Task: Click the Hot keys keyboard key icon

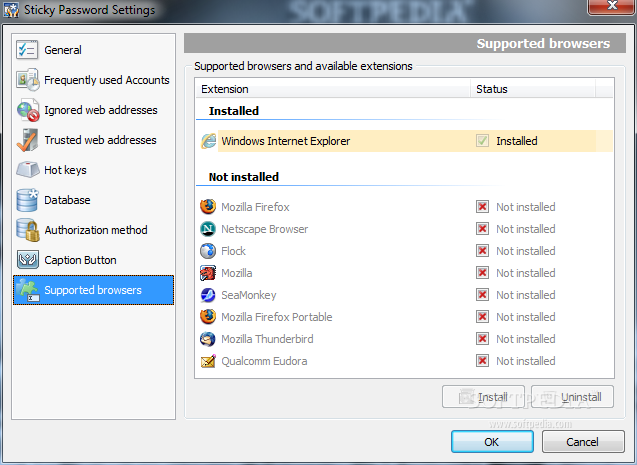Action: pyautogui.click(x=28, y=170)
